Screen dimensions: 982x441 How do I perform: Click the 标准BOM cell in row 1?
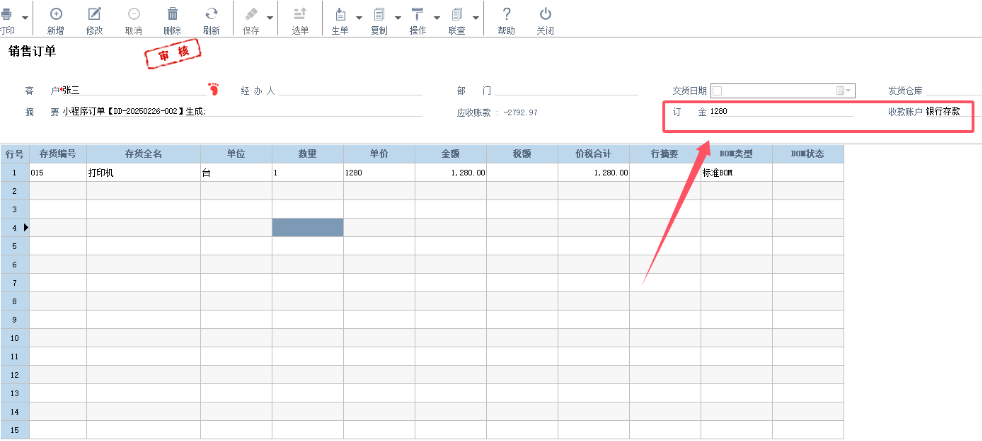point(736,172)
